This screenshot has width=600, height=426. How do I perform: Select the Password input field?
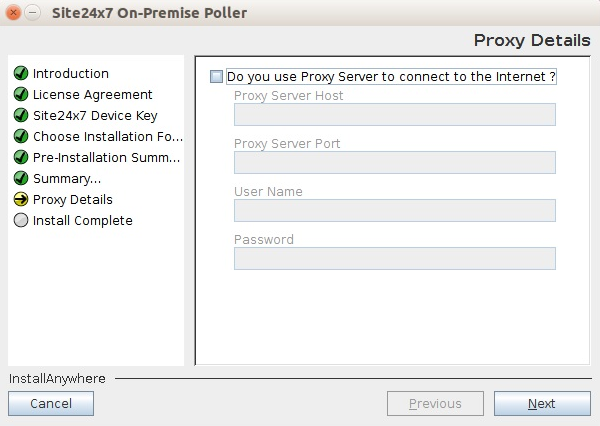(x=394, y=259)
